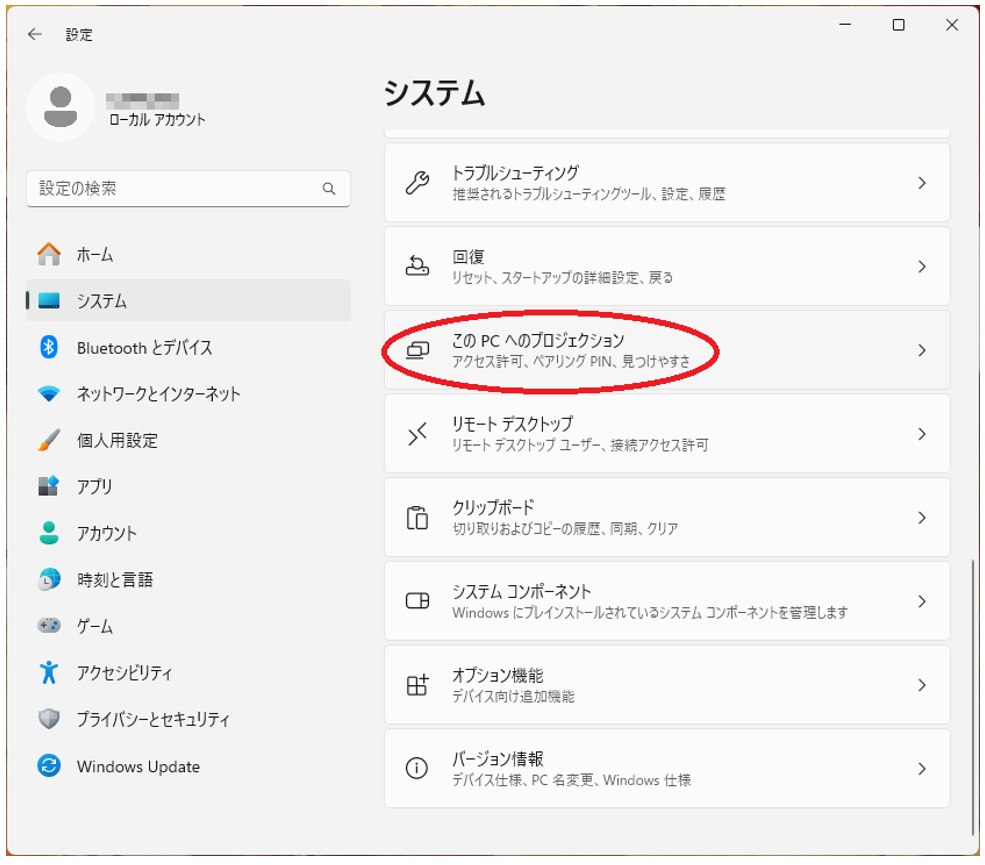
Task: Click chevron on システム コンポーネント row
Action: (922, 601)
